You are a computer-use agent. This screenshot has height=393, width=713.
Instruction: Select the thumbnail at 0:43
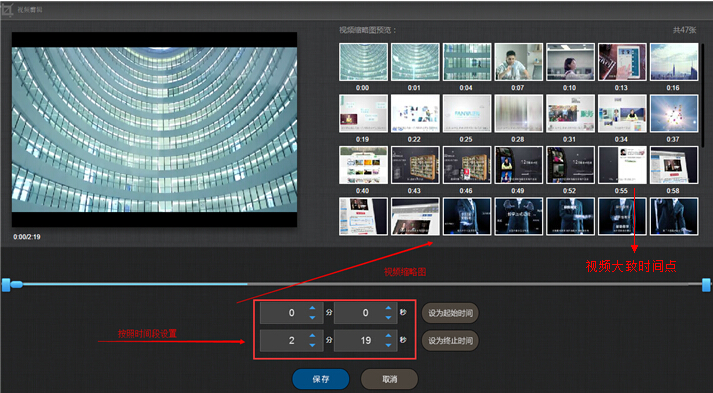pos(415,165)
